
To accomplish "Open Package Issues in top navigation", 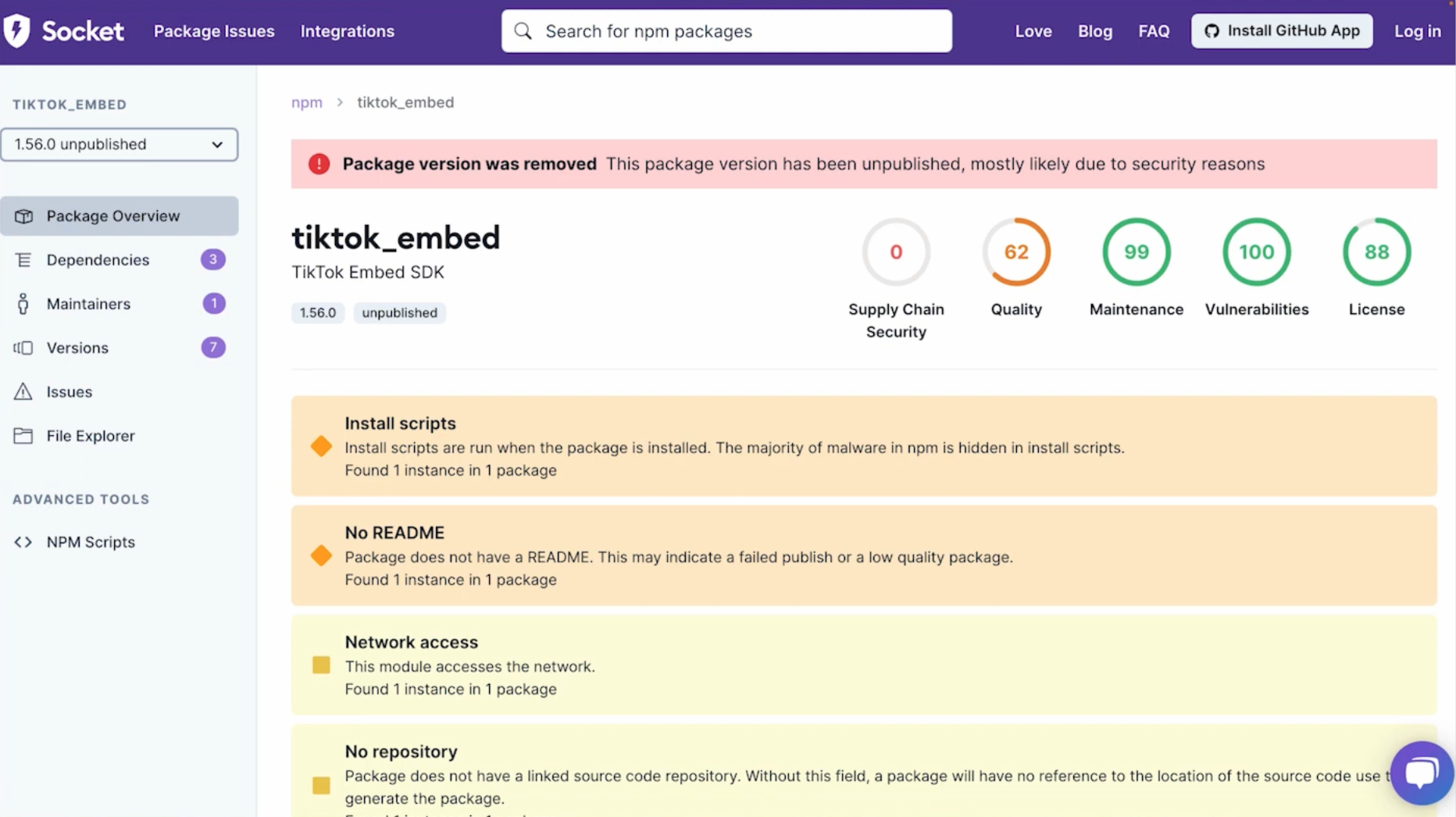I will [214, 31].
